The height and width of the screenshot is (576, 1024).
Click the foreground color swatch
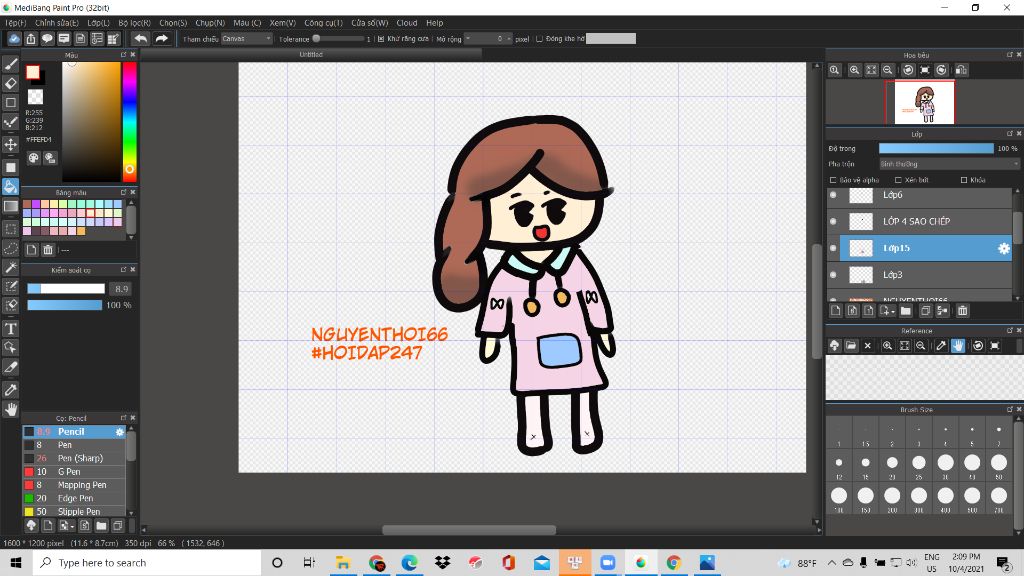point(33,72)
